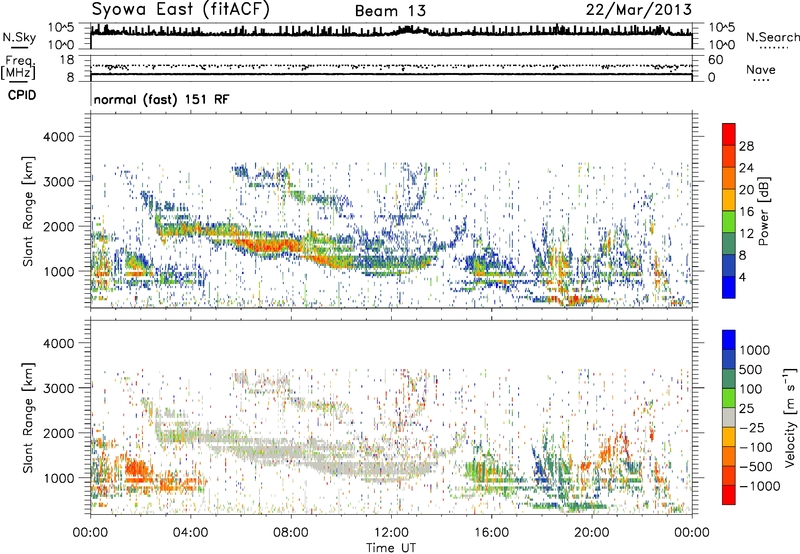The width and height of the screenshot is (800, 554).
Task: Click the 'CPID' label
Action: pos(22,95)
